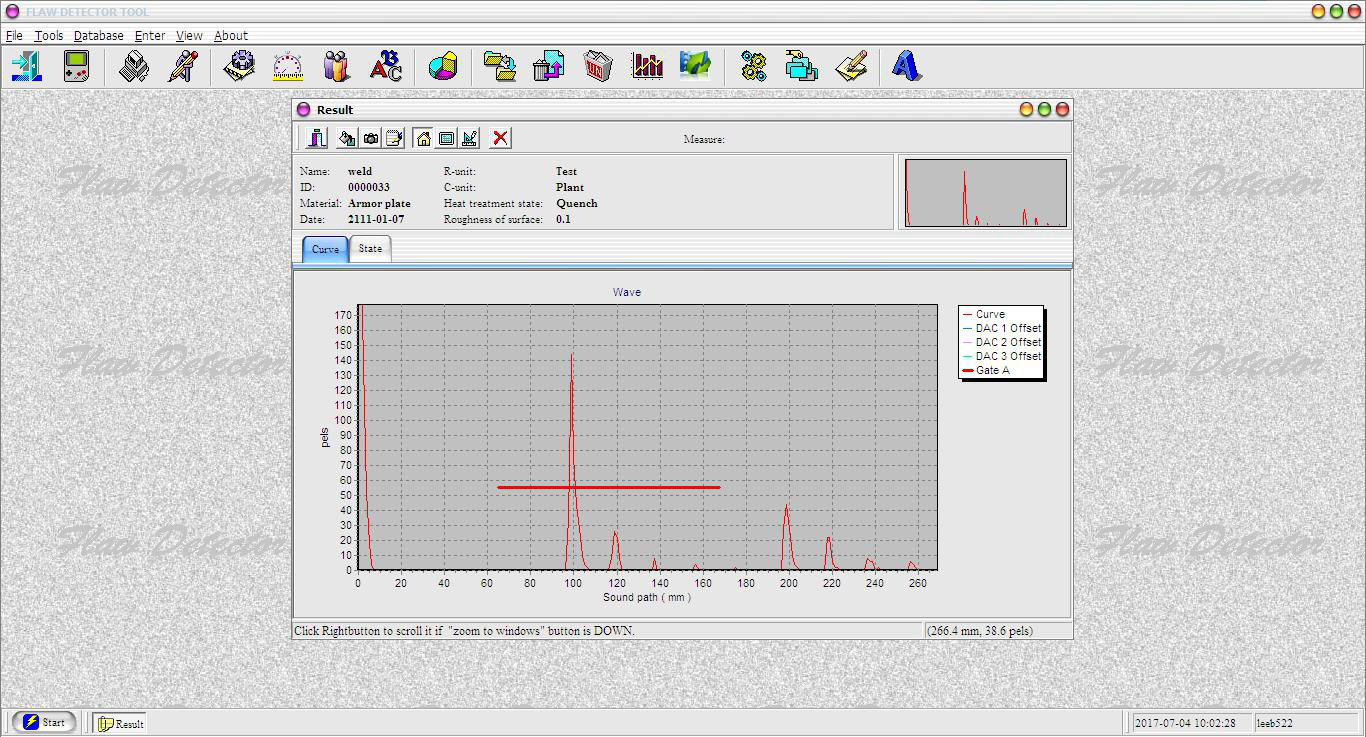This screenshot has width=1366, height=737.
Task: Open the Database menu
Action: (98, 35)
